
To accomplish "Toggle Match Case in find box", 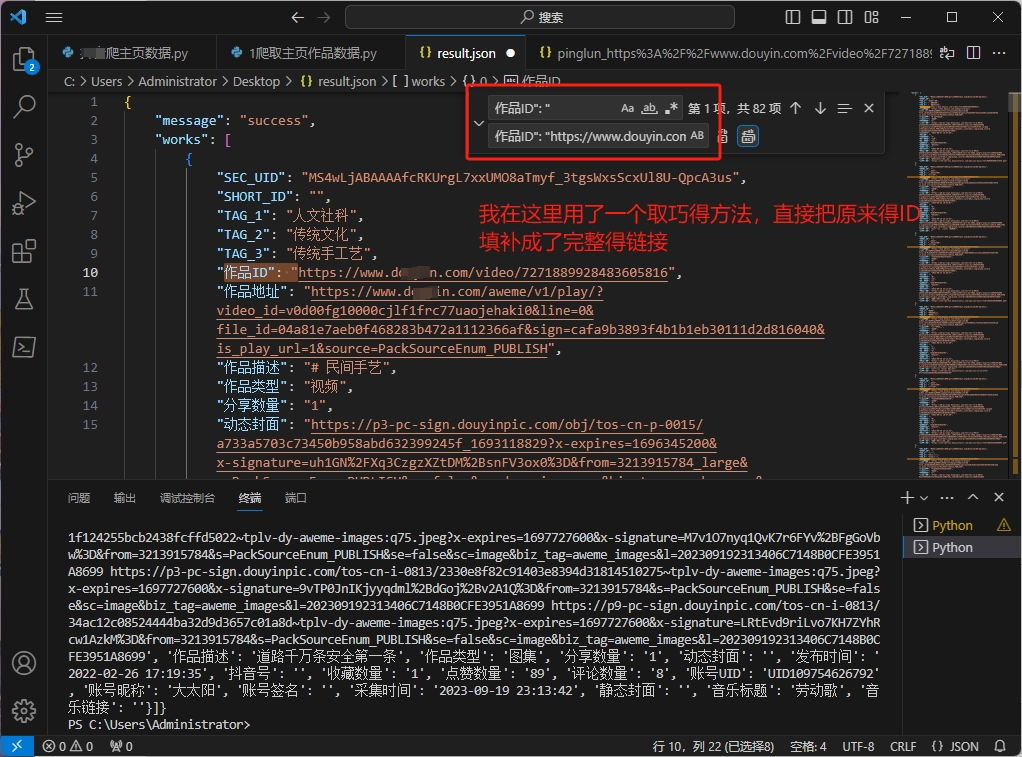I will point(628,108).
